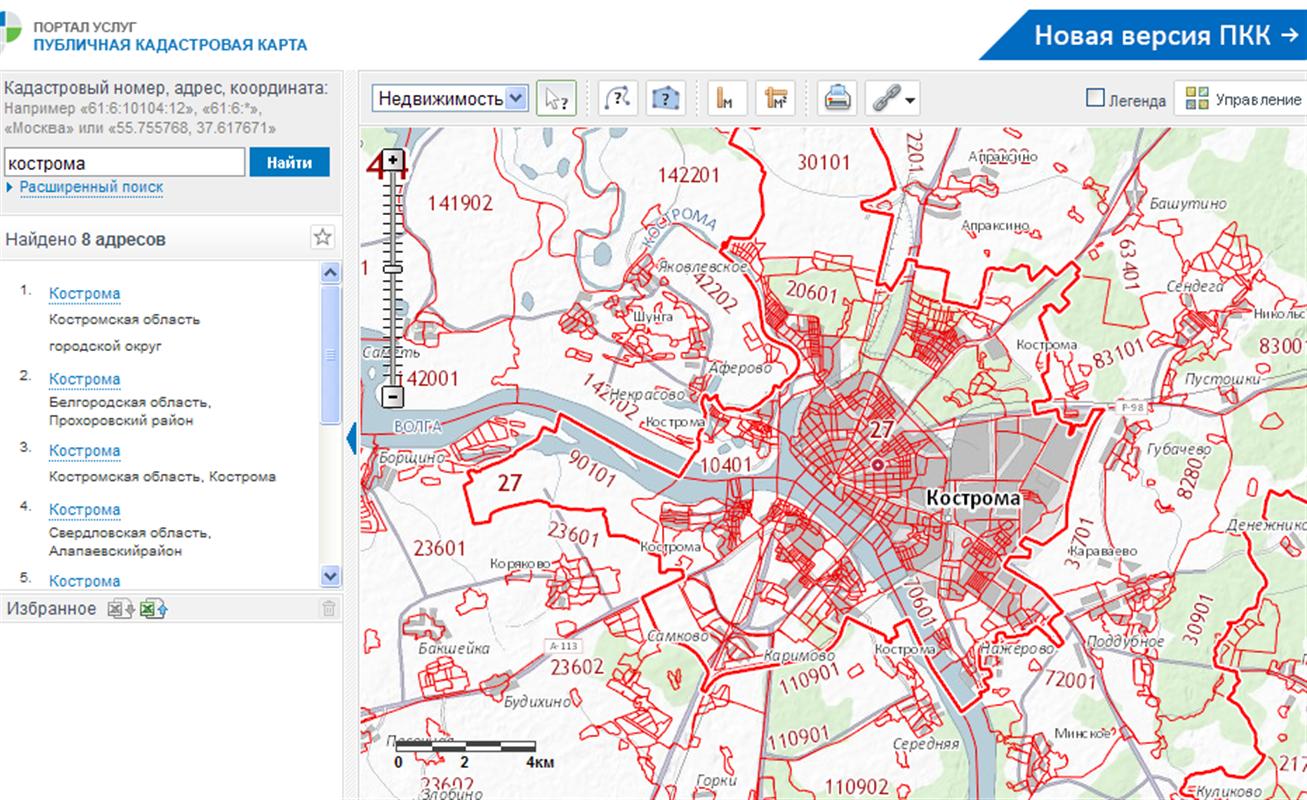Image resolution: width=1307 pixels, height=800 pixels.
Task: Click the Пустошки label on the map
Action: point(1221,380)
